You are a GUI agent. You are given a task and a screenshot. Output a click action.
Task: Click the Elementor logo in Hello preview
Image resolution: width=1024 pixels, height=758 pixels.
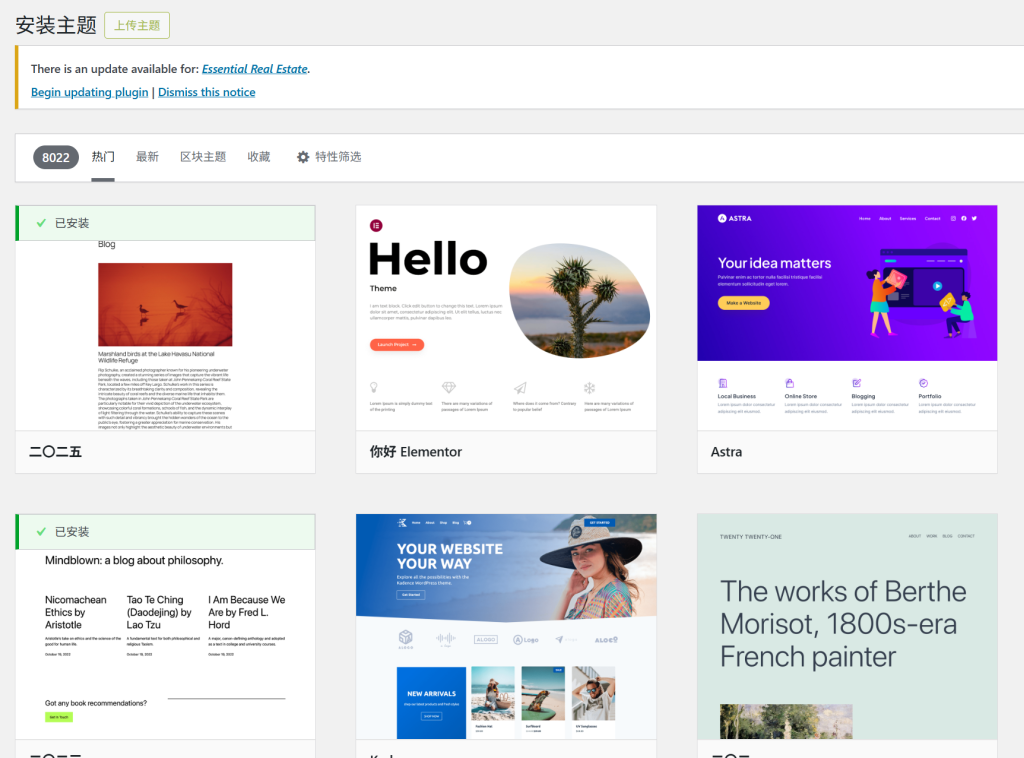coord(376,226)
